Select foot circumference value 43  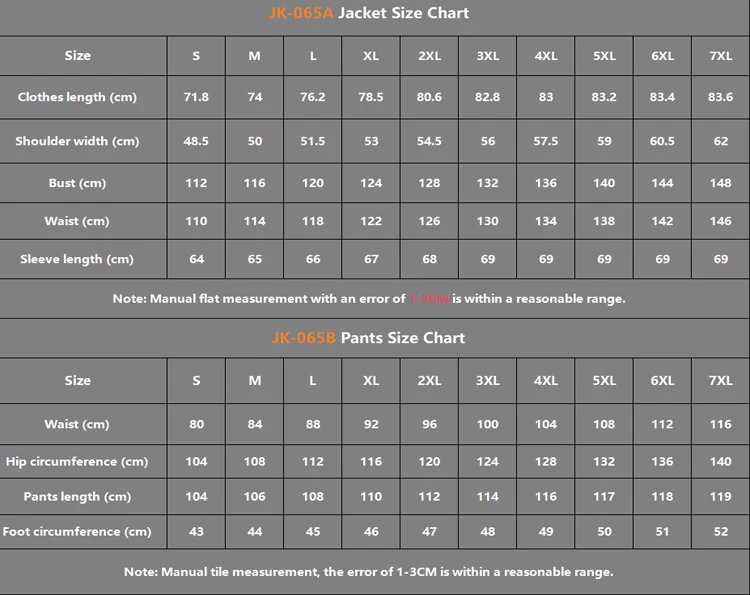point(196,531)
